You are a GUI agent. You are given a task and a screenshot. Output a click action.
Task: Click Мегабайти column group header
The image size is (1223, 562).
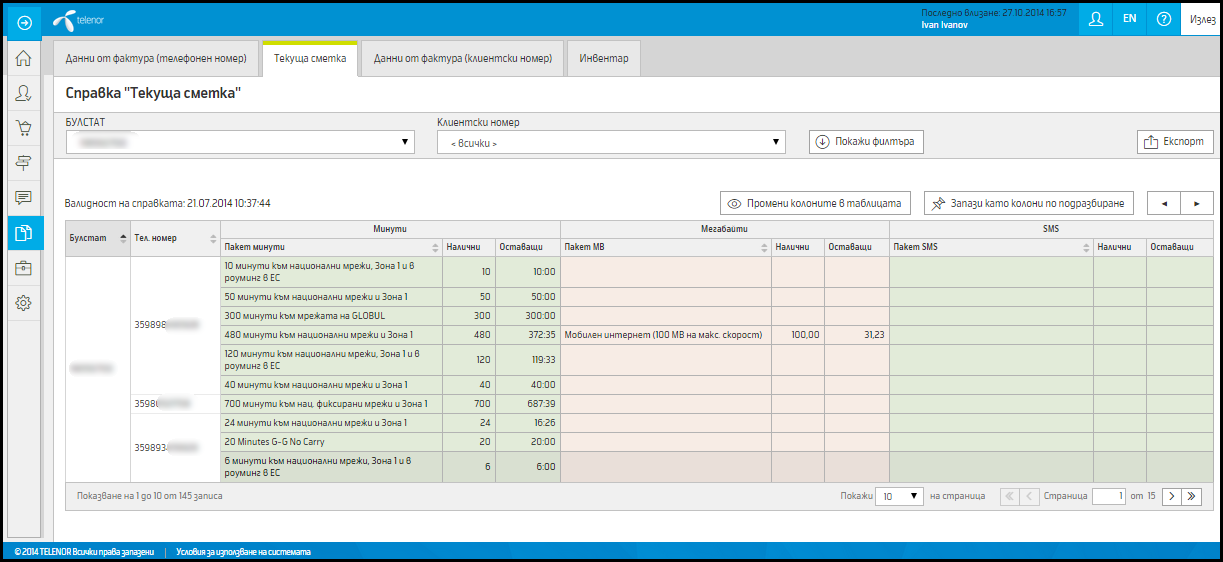pyautogui.click(x=725, y=229)
